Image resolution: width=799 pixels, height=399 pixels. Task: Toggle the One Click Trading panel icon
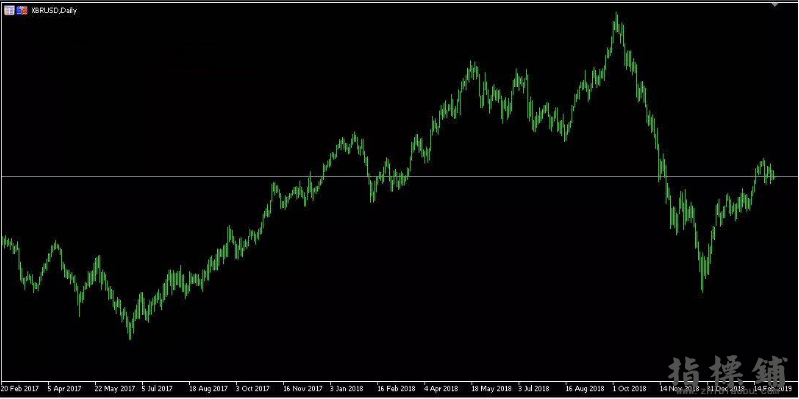pyautogui.click(x=22, y=10)
